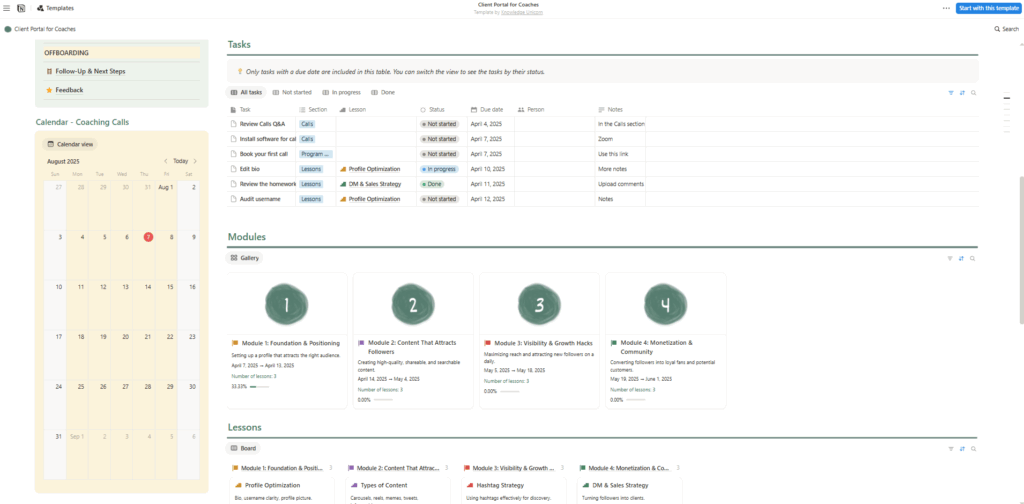Open the Templates breadcrumb
This screenshot has height=504, width=1024.
tap(55, 8)
